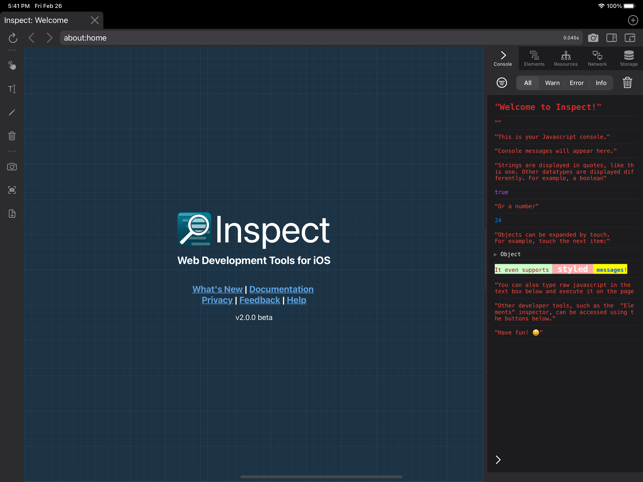Viewport: 643px width, 482px height.
Task: Select the Warn filter segment
Action: point(552,83)
